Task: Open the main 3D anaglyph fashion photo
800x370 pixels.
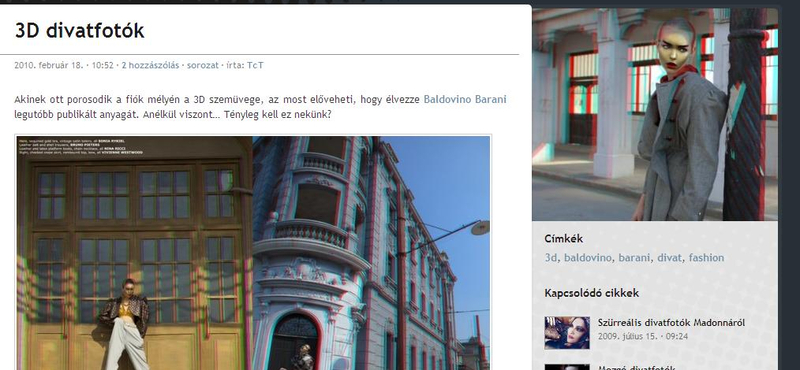Action: point(254,253)
